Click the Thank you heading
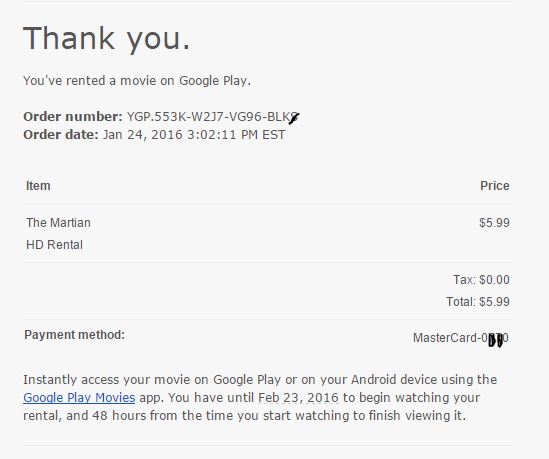 pyautogui.click(x=106, y=39)
